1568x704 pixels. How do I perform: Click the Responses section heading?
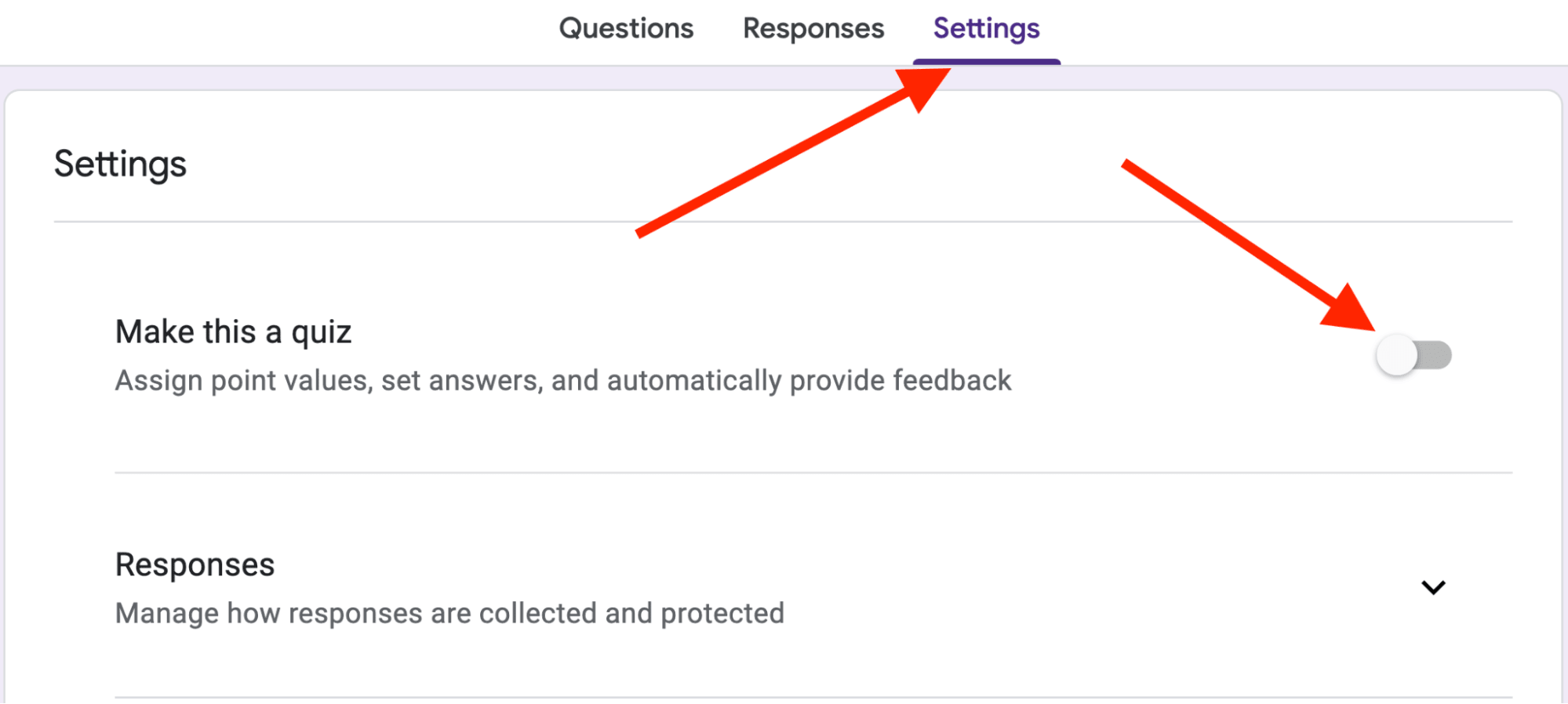(194, 564)
